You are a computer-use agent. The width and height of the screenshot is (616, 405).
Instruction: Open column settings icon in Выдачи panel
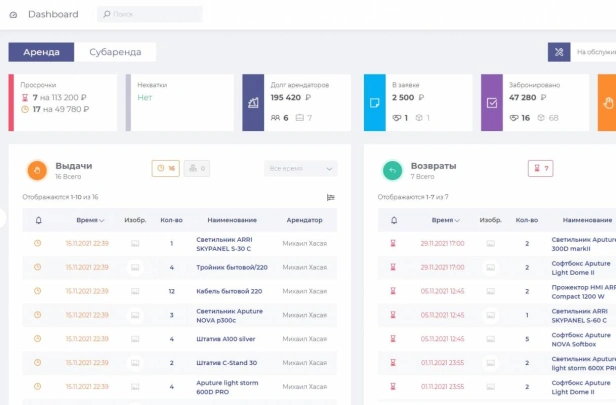[331, 197]
